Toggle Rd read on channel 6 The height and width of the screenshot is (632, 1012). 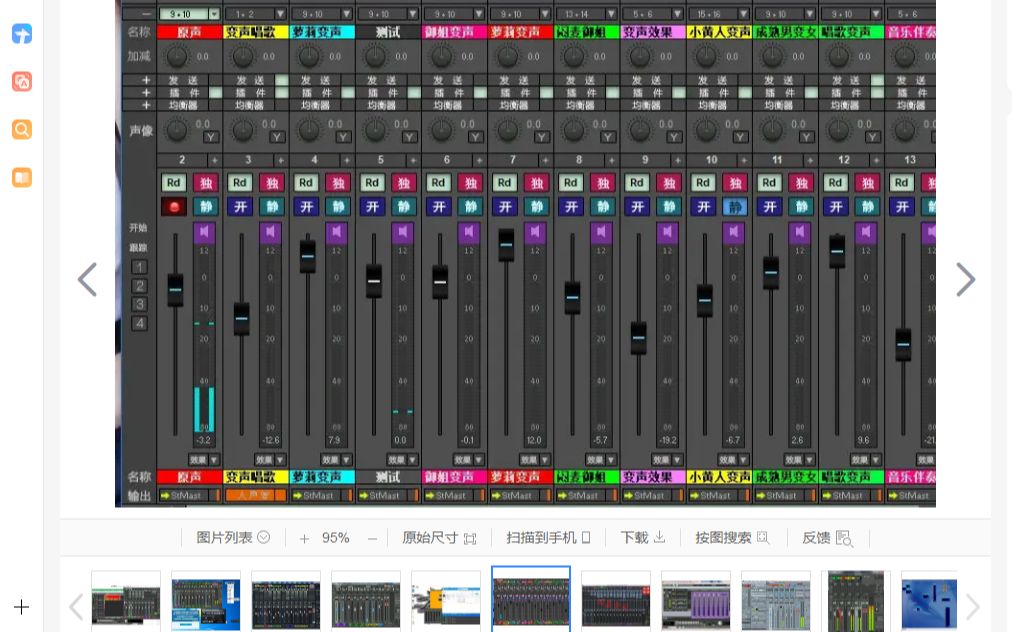438,183
